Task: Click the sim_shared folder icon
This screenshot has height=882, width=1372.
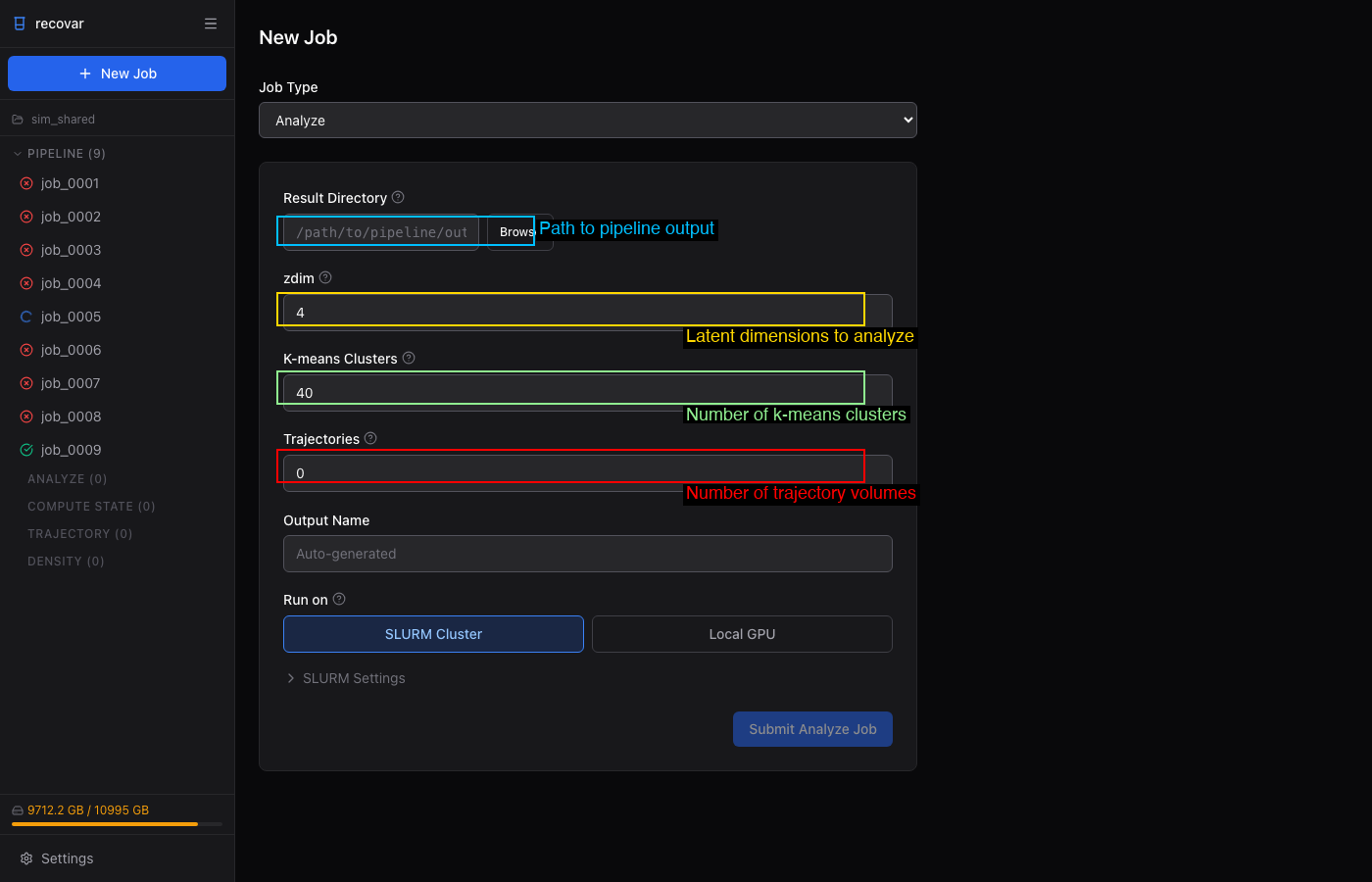Action: (x=18, y=120)
